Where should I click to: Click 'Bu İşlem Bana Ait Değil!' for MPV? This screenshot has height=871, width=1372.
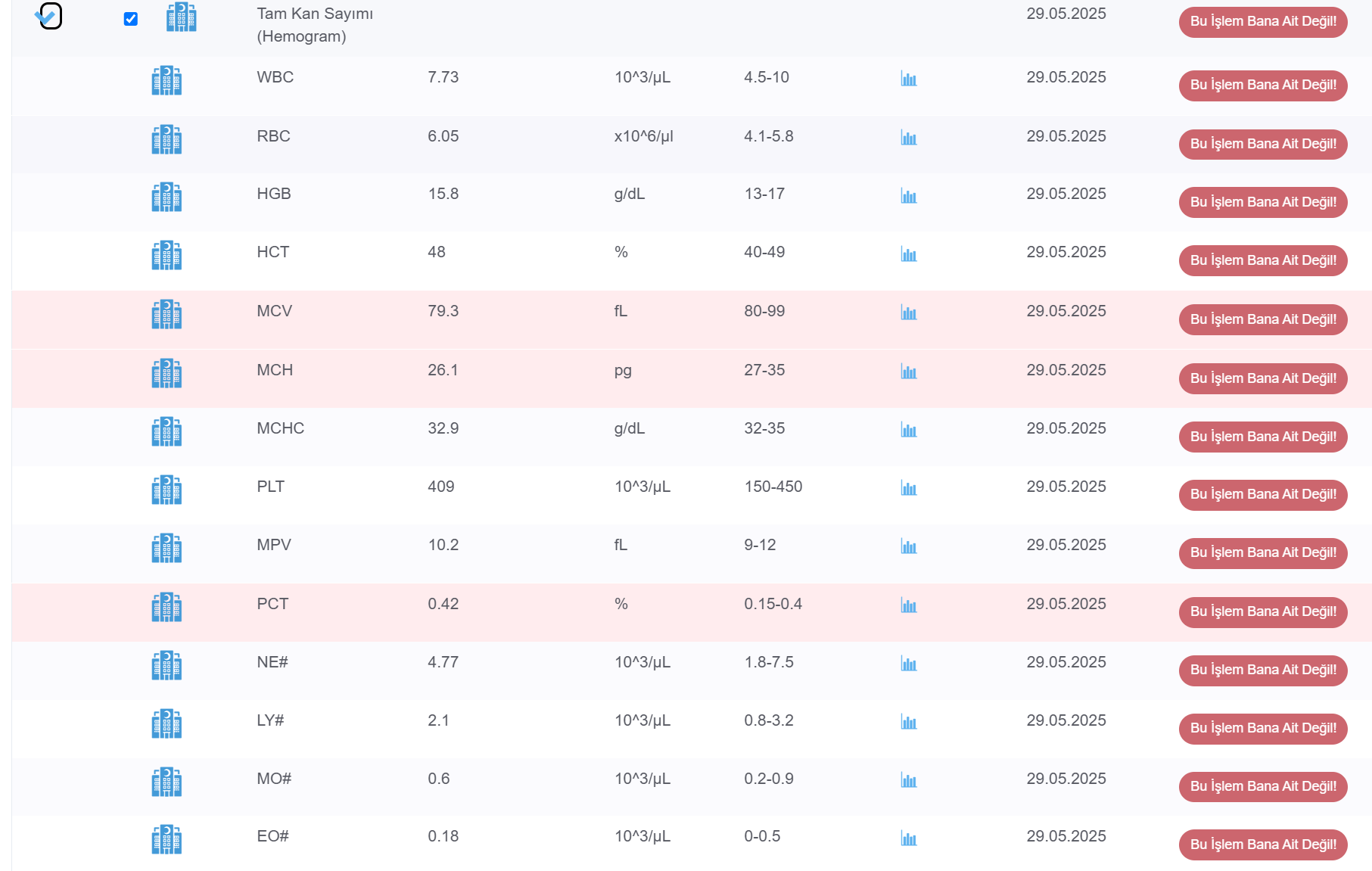point(1263,552)
